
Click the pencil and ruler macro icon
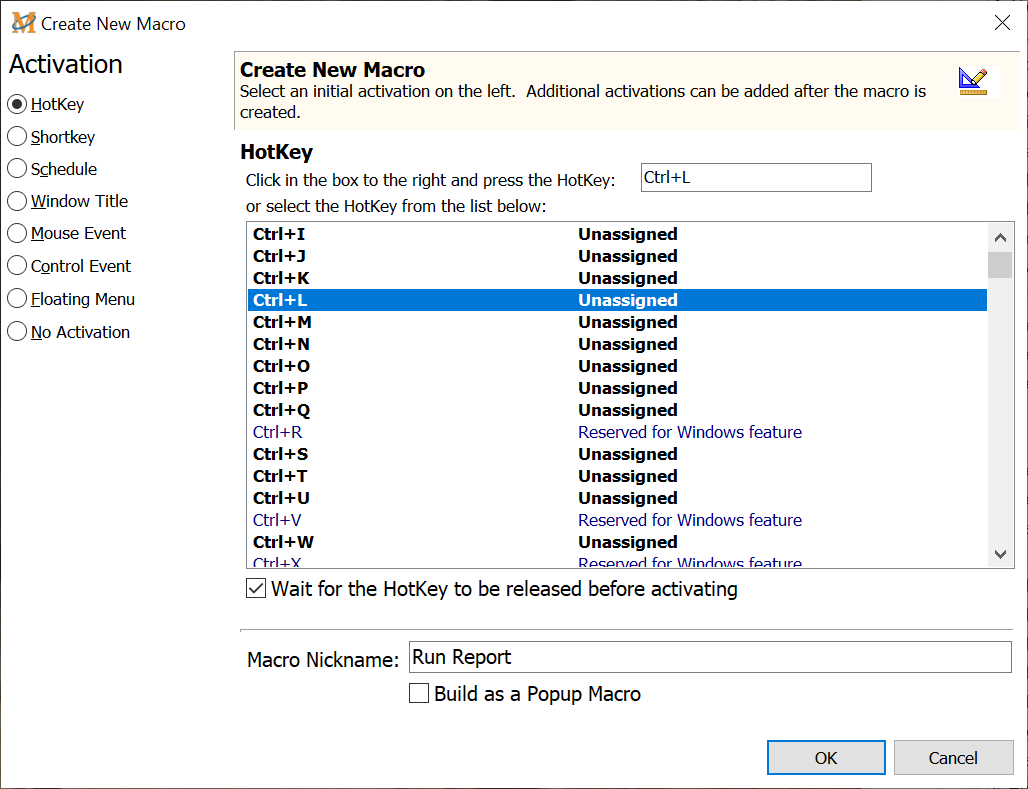972,81
